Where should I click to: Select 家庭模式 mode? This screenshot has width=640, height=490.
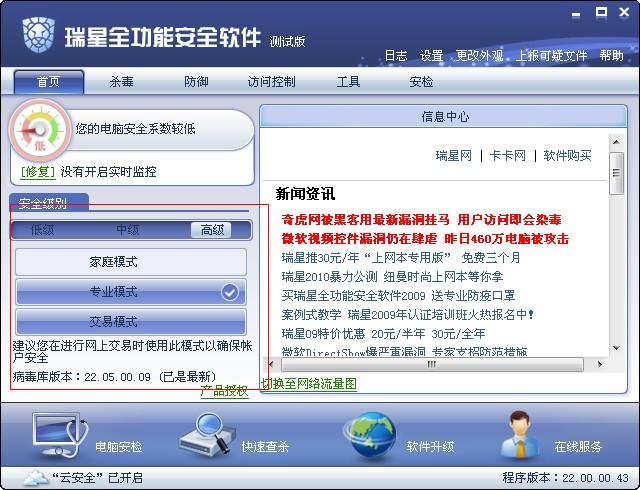coord(131,262)
